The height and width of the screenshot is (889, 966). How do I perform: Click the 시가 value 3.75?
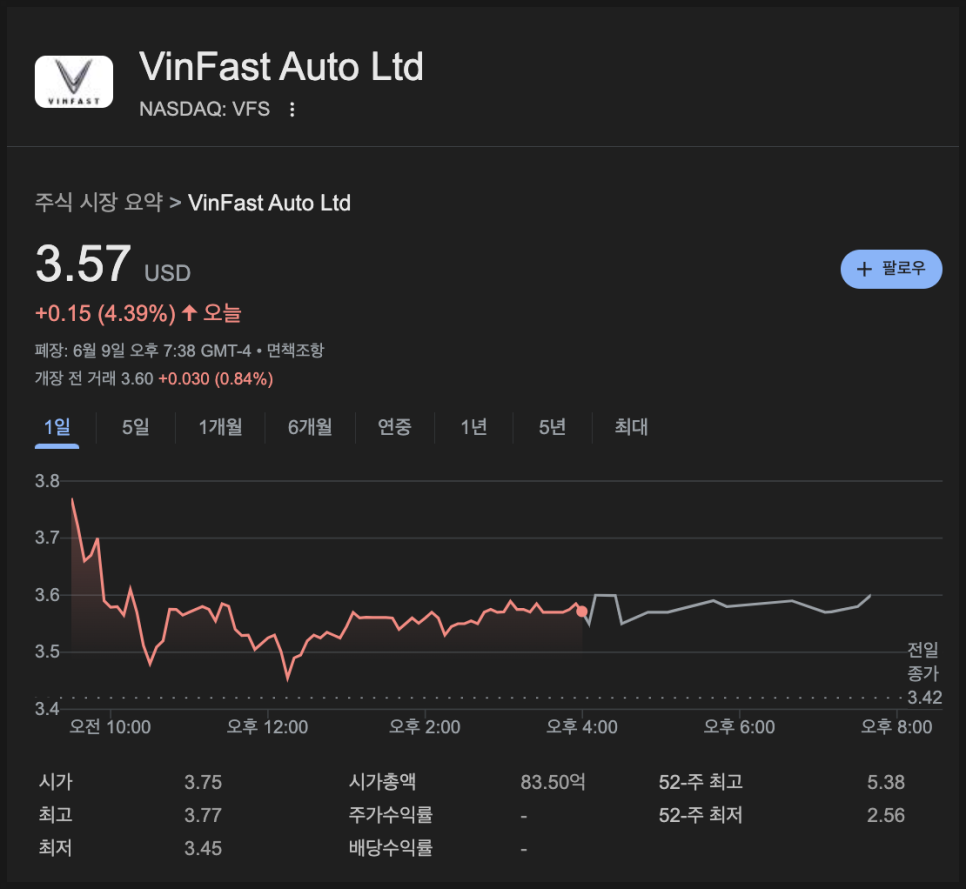(x=203, y=782)
